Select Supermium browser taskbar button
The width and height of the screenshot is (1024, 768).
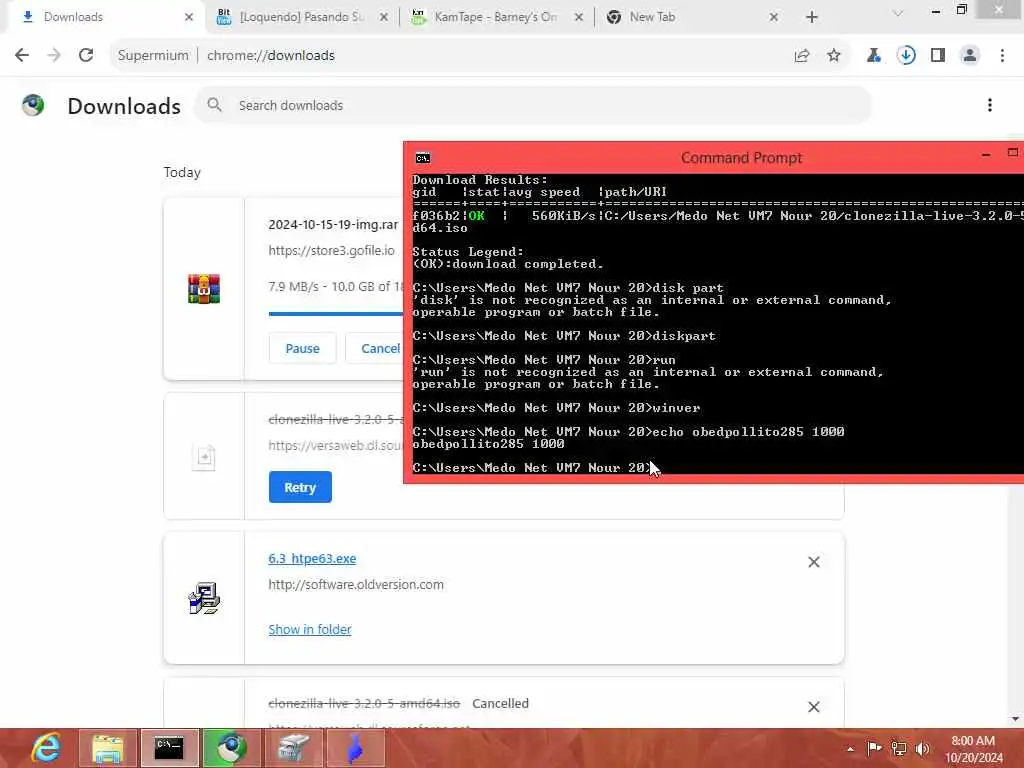(x=231, y=748)
